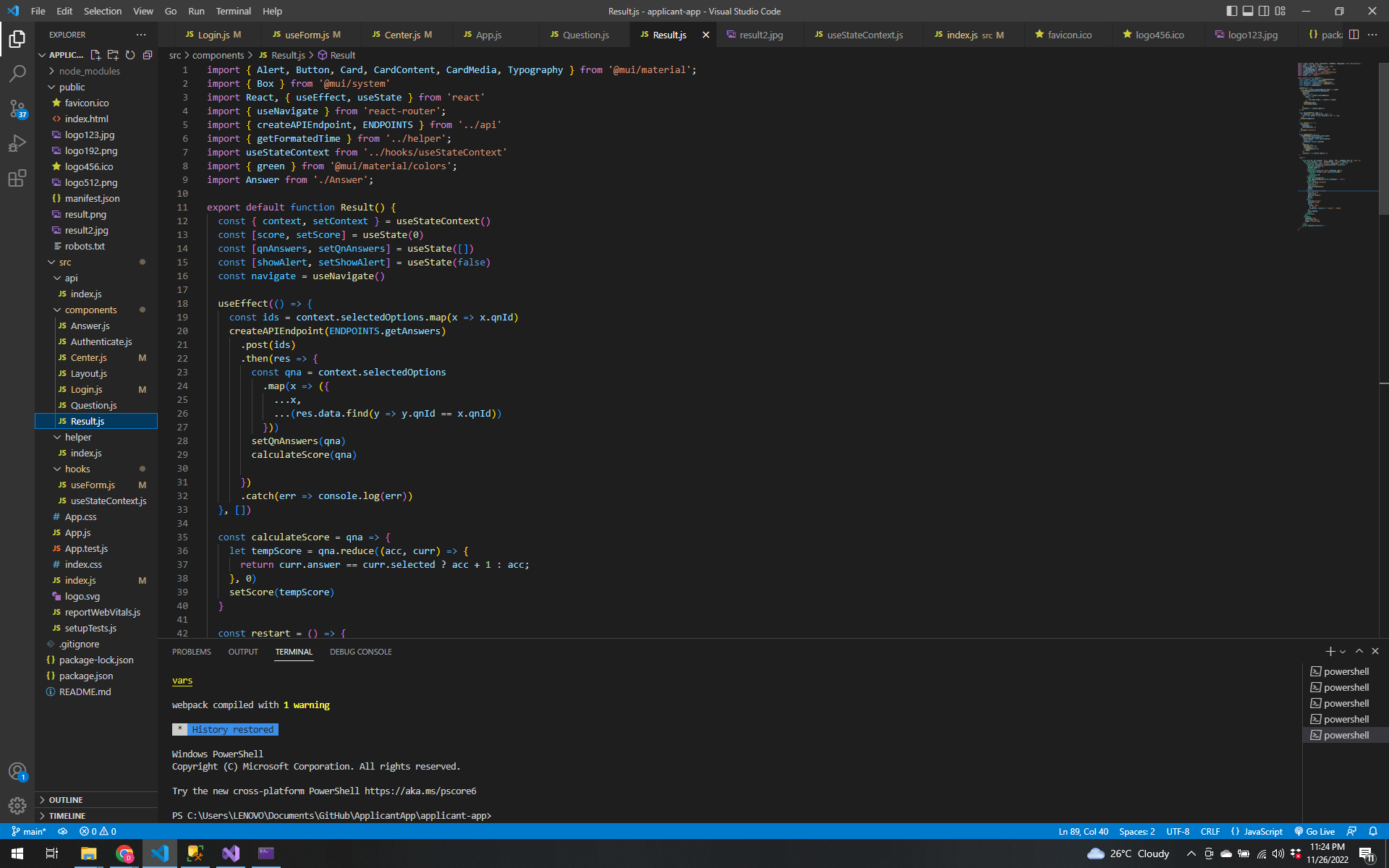This screenshot has width=1389, height=868.
Task: Maximize the terminal panel with chevron icon
Action: tap(1359, 651)
